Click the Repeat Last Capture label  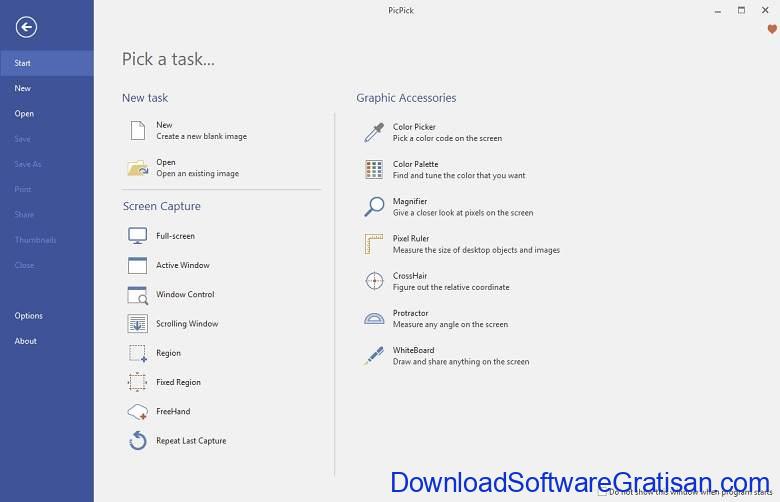191,441
